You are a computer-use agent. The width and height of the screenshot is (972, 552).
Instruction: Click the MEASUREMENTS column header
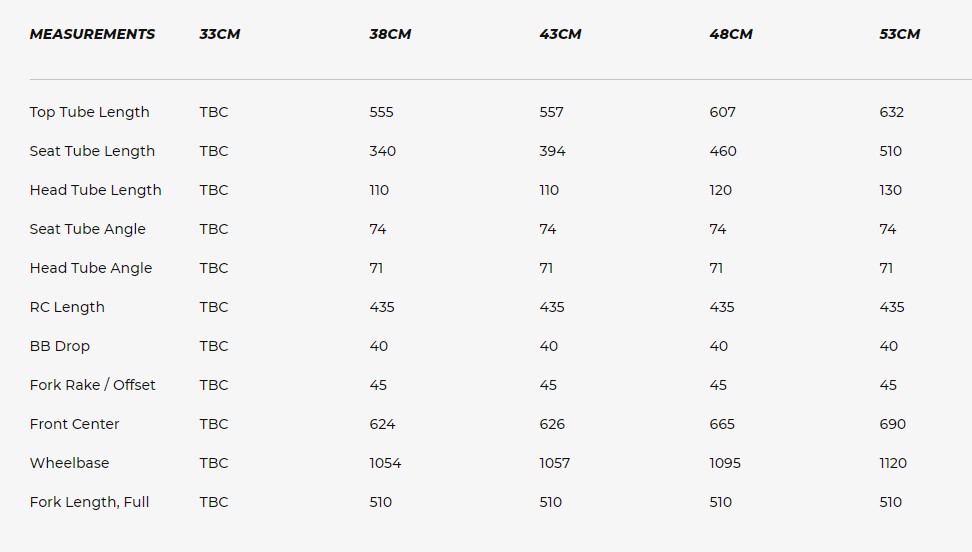(92, 34)
